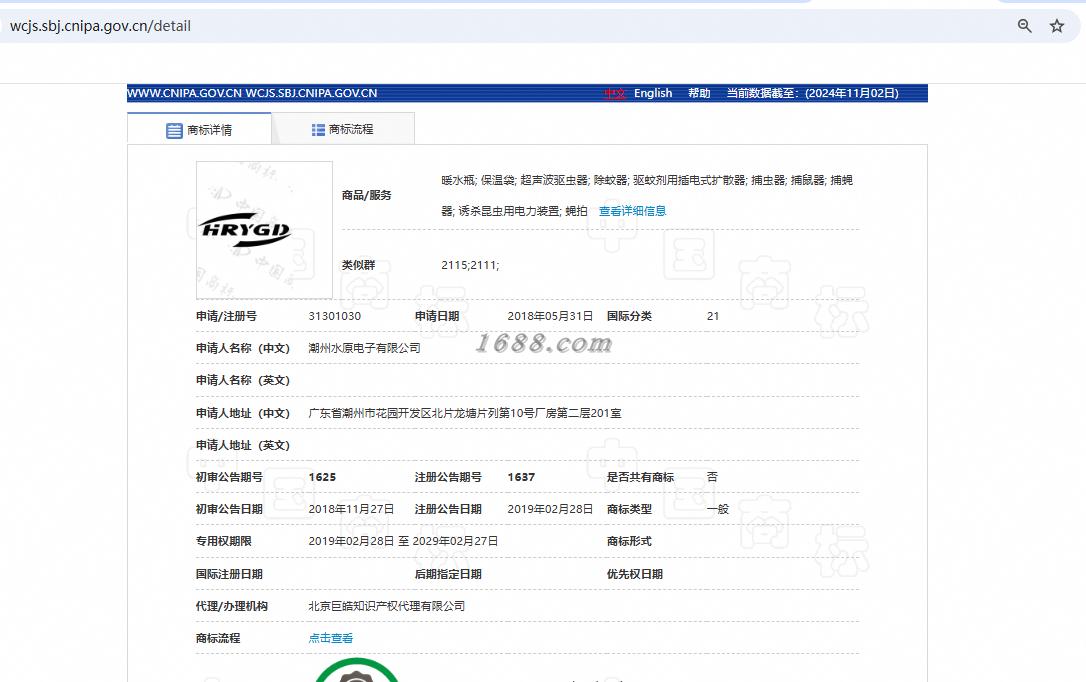The image size is (1086, 682).
Task: Select registration announcement issue 1637
Action: pos(521,477)
